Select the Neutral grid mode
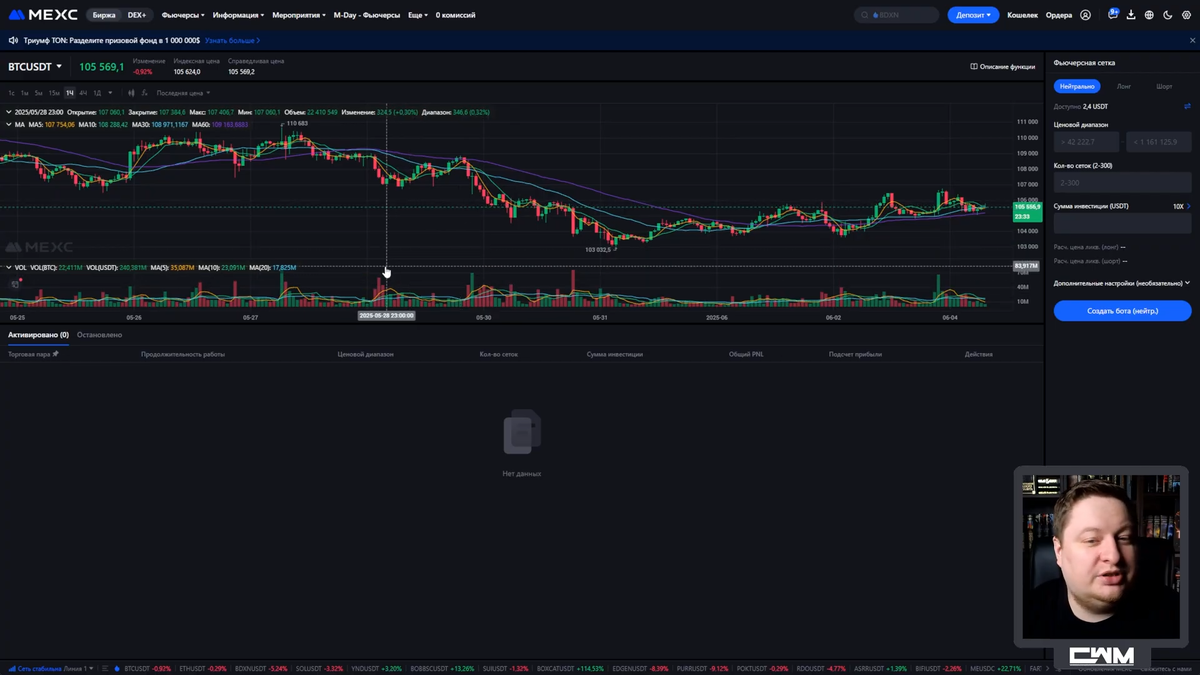The image size is (1200, 675). (1077, 86)
